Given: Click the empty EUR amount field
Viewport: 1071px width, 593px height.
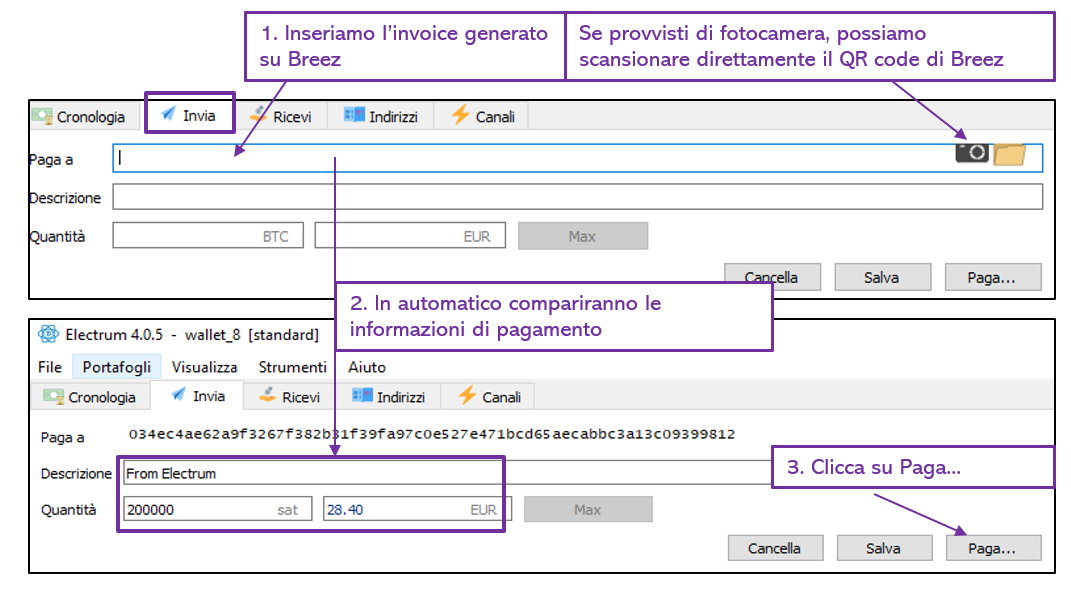Looking at the screenshot, I should (410, 236).
